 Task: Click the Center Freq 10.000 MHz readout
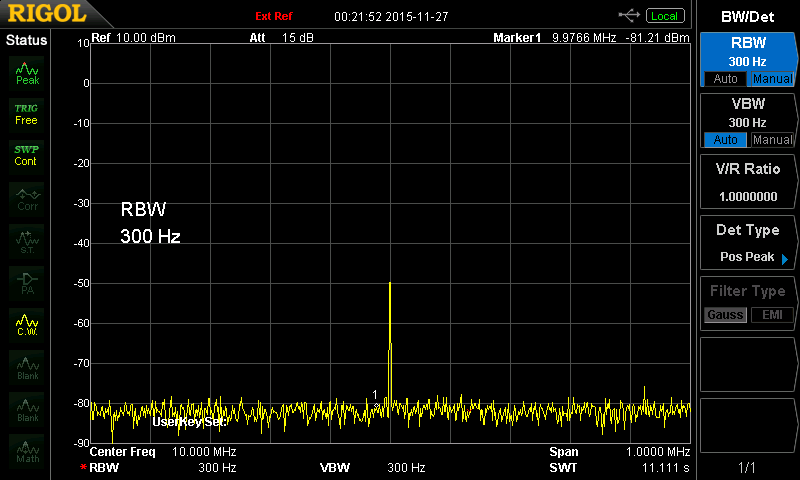tap(163, 452)
